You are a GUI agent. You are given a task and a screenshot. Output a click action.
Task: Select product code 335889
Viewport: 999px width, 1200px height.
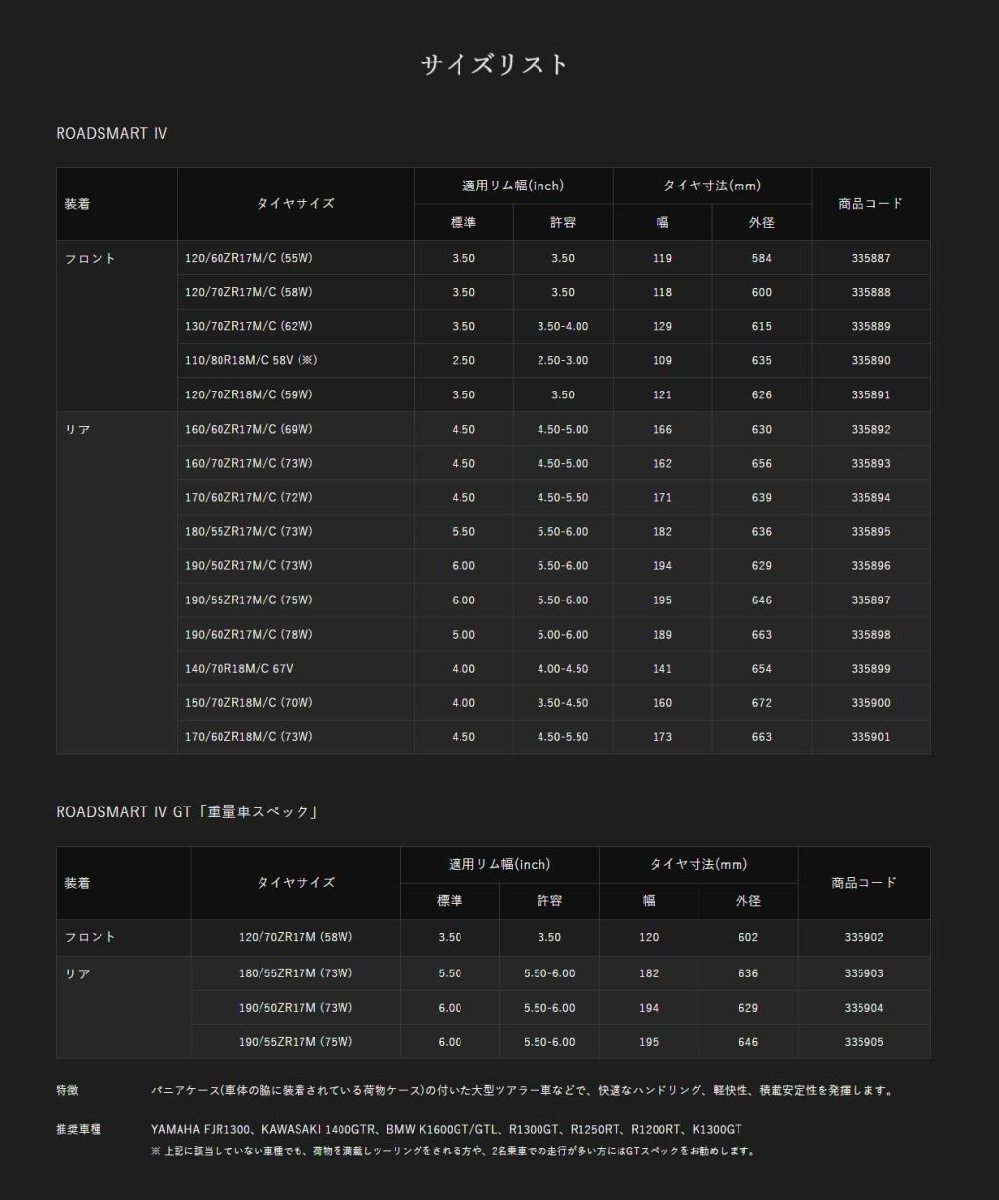[x=871, y=326]
